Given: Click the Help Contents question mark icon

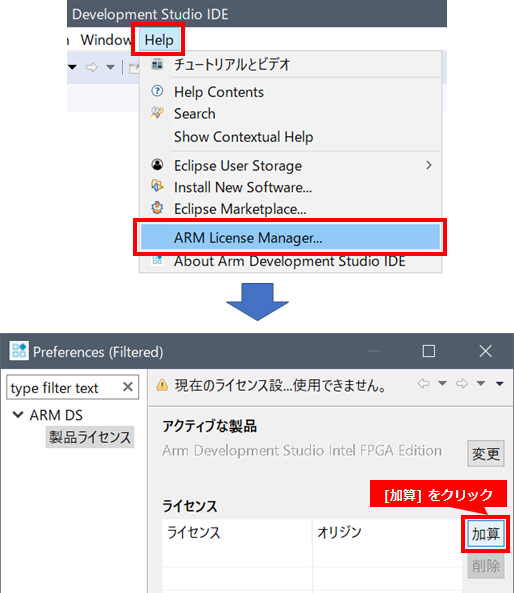Looking at the screenshot, I should 157,91.
